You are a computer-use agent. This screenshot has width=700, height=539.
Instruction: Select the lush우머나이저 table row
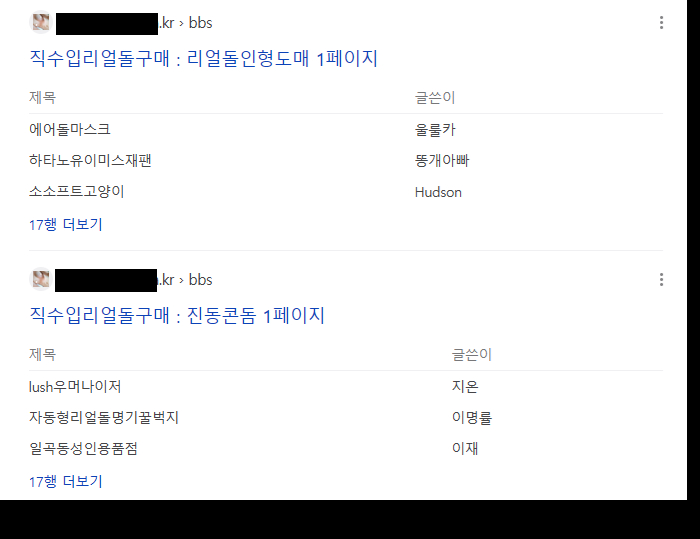click(76, 386)
